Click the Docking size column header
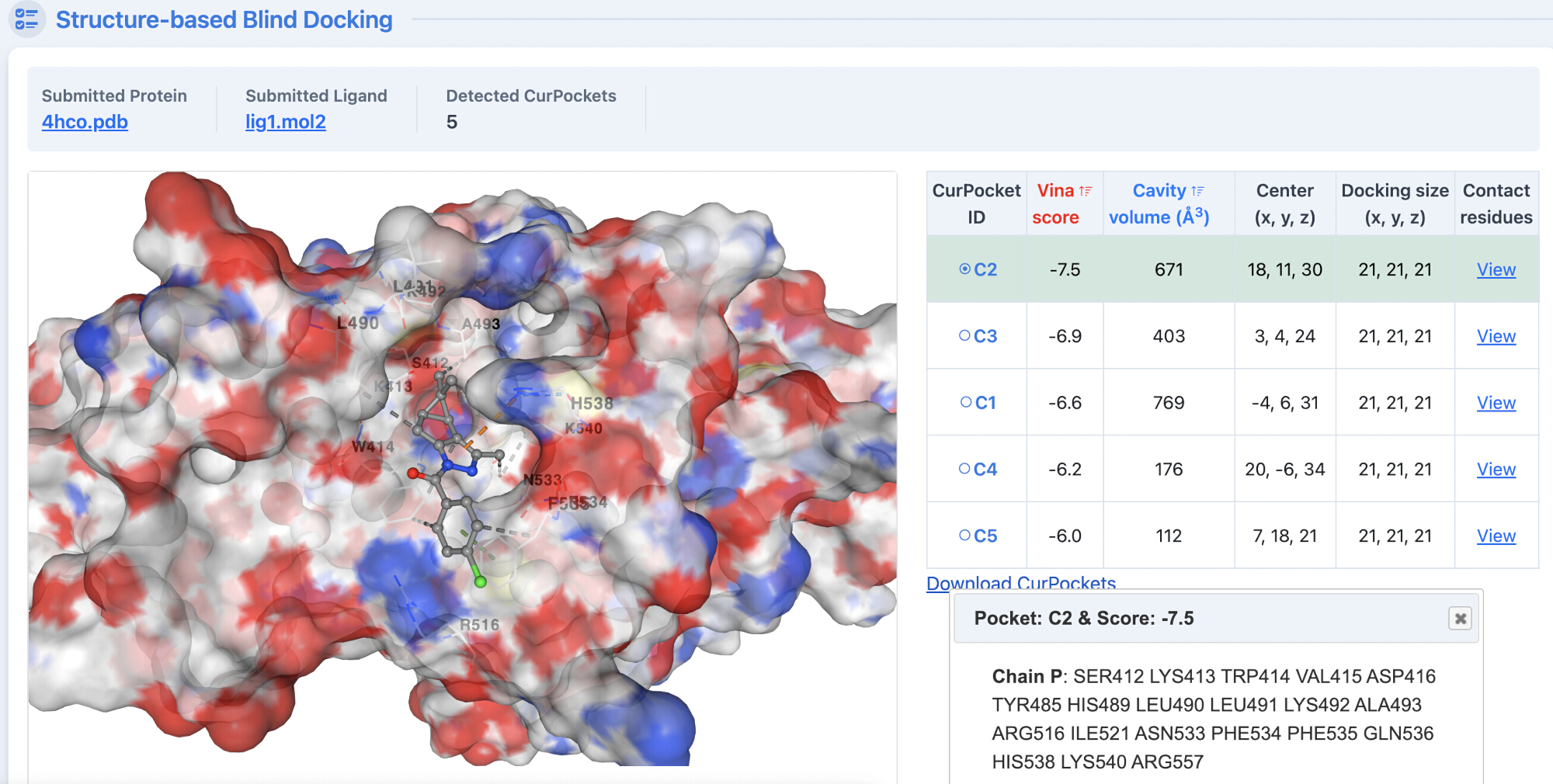Viewport: 1553px width, 784px height. [x=1395, y=203]
